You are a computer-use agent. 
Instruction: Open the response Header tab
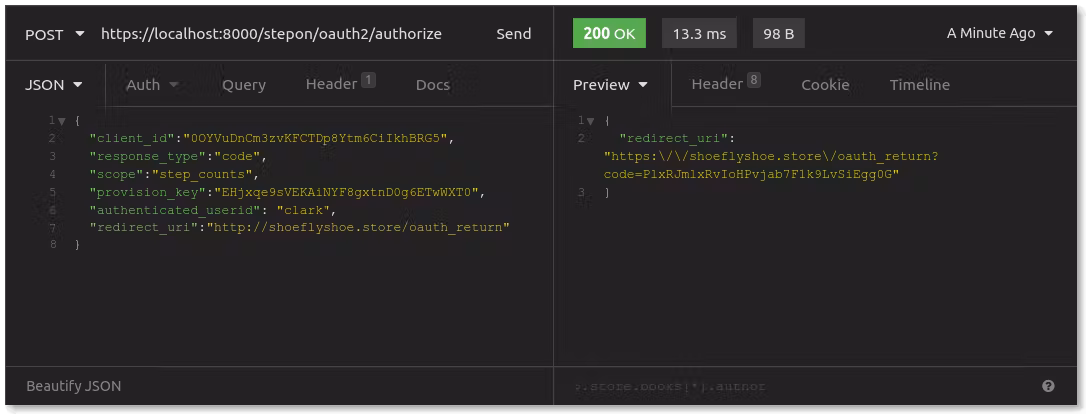click(x=725, y=84)
